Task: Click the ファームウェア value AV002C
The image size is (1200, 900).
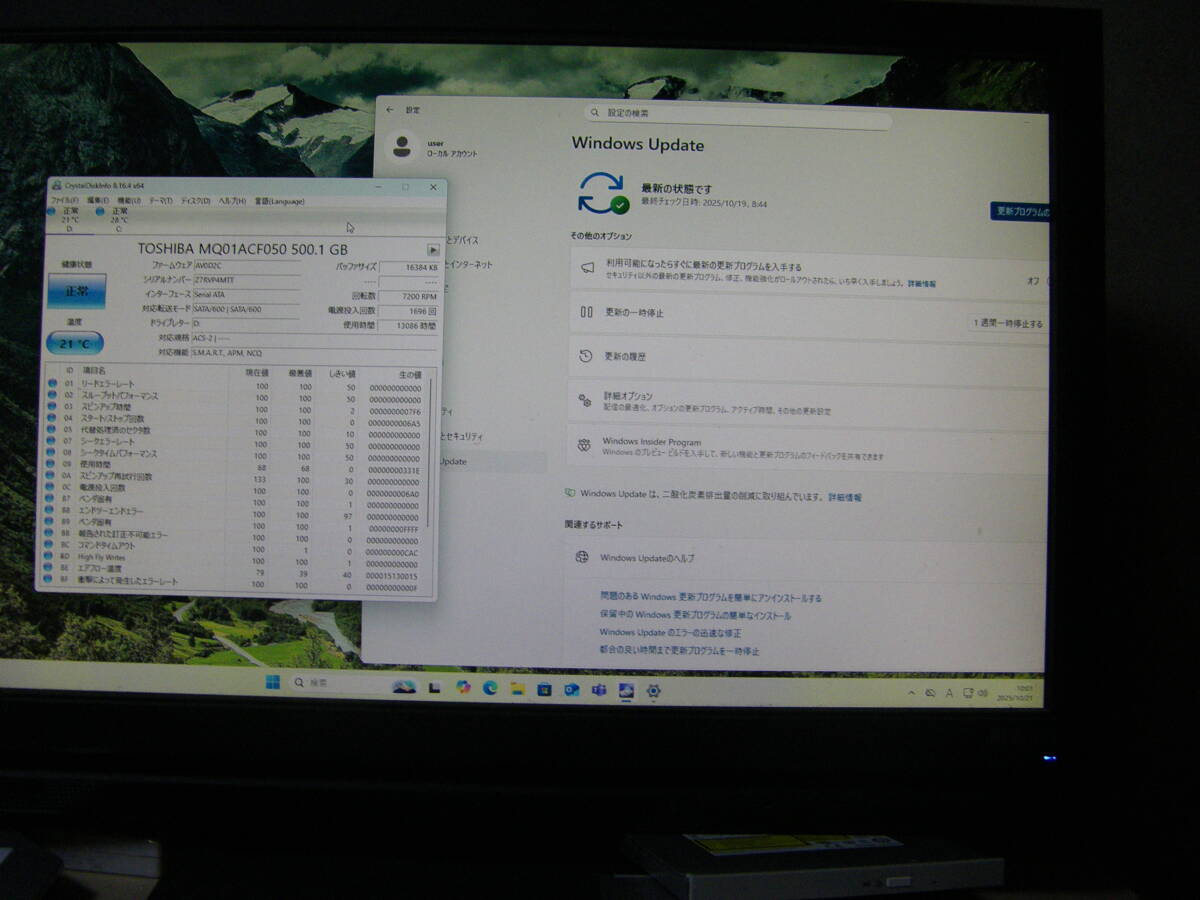Action: pos(209,267)
